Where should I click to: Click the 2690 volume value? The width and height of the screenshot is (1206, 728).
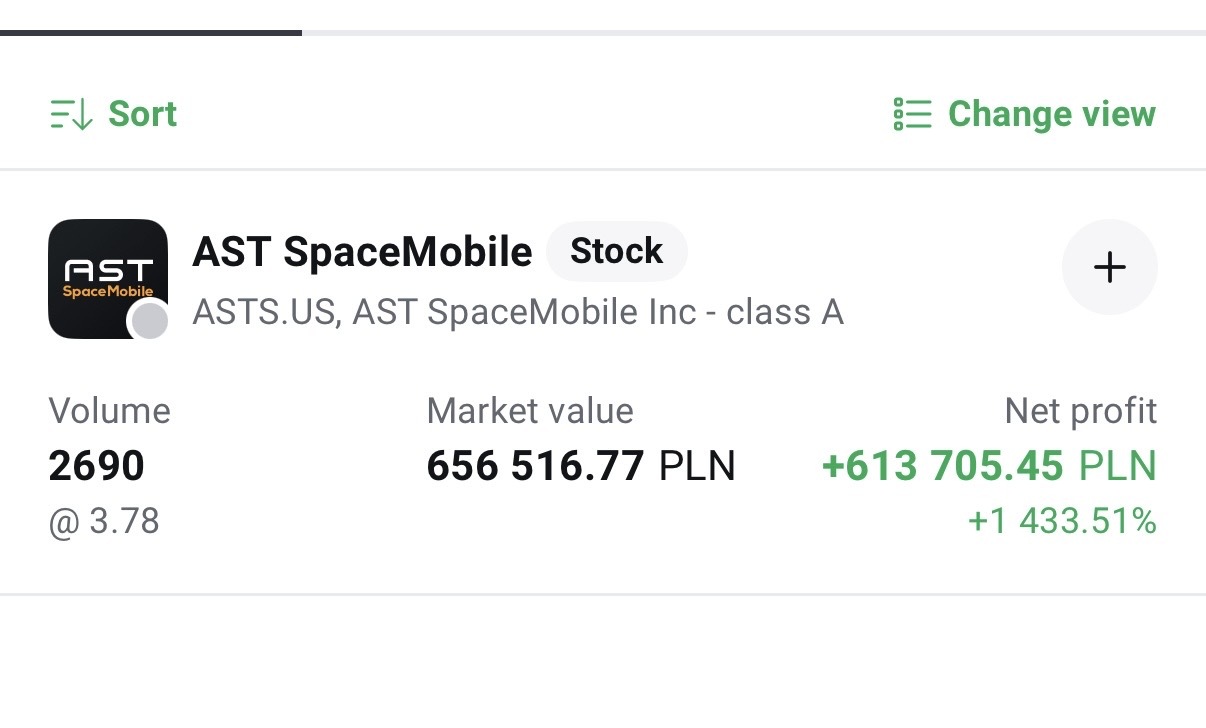tap(96, 466)
